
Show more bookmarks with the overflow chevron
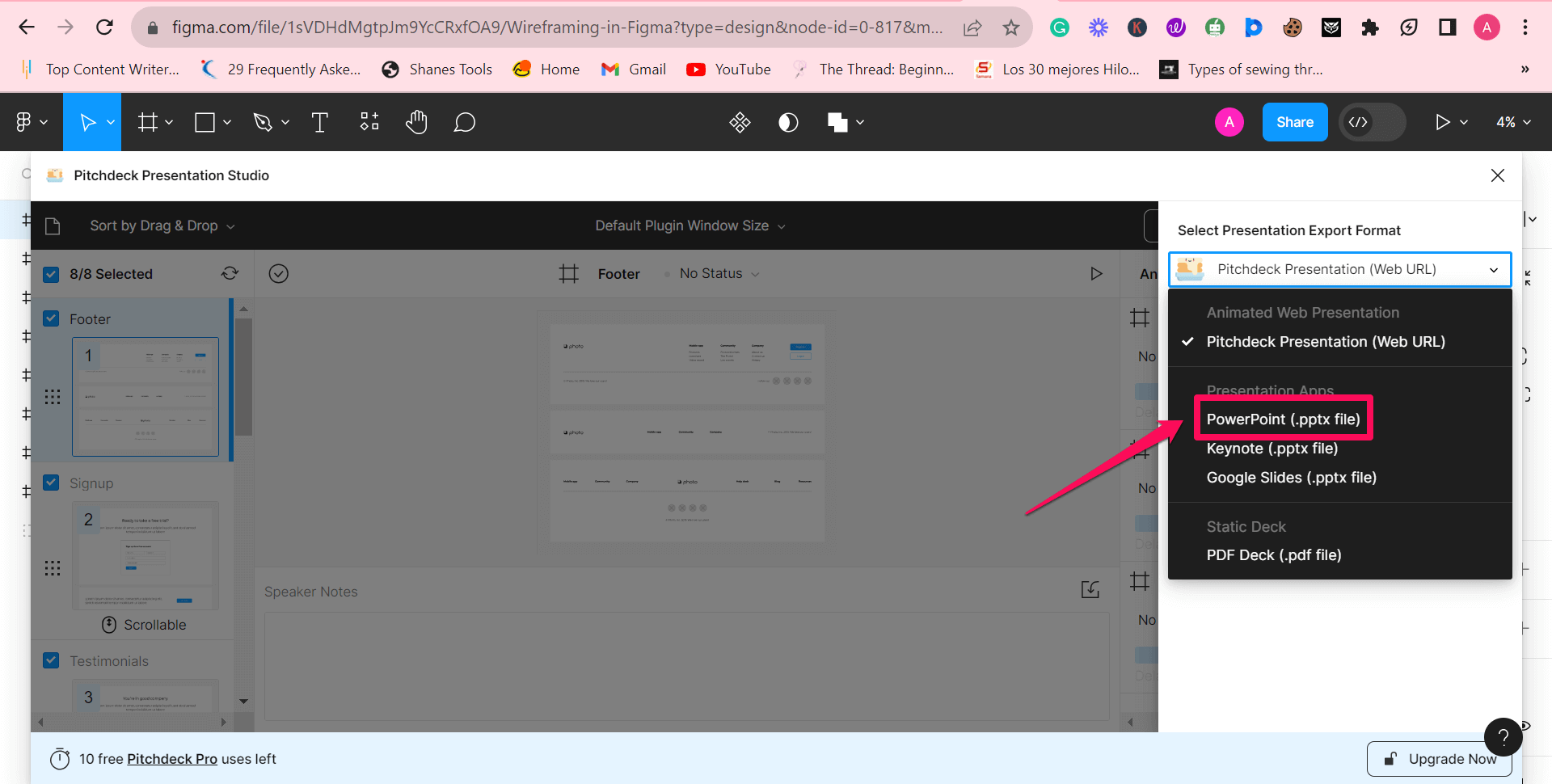tap(1525, 70)
